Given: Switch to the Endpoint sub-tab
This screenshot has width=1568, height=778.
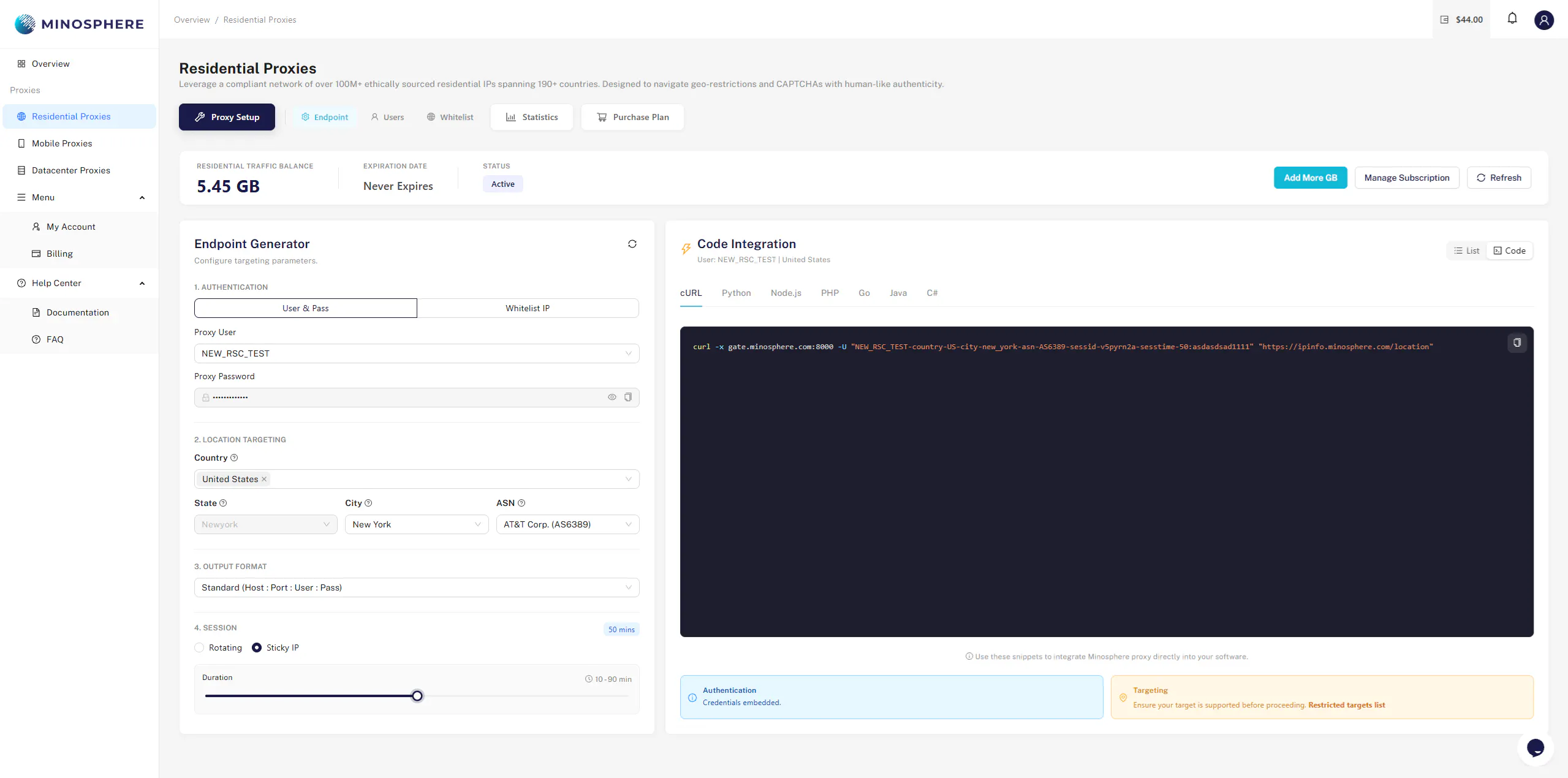Looking at the screenshot, I should 325,117.
